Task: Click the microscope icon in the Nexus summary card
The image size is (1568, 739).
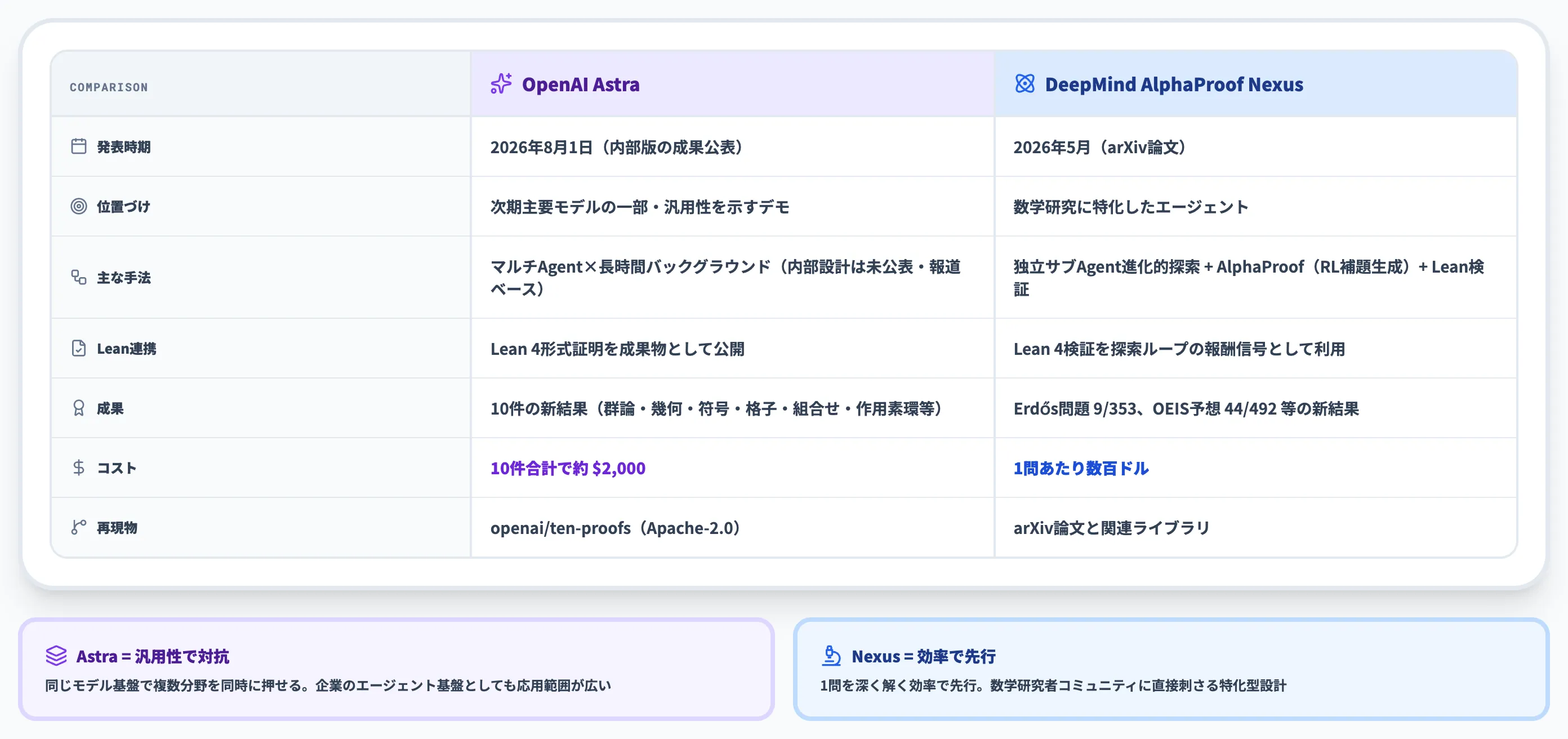Action: click(x=831, y=656)
